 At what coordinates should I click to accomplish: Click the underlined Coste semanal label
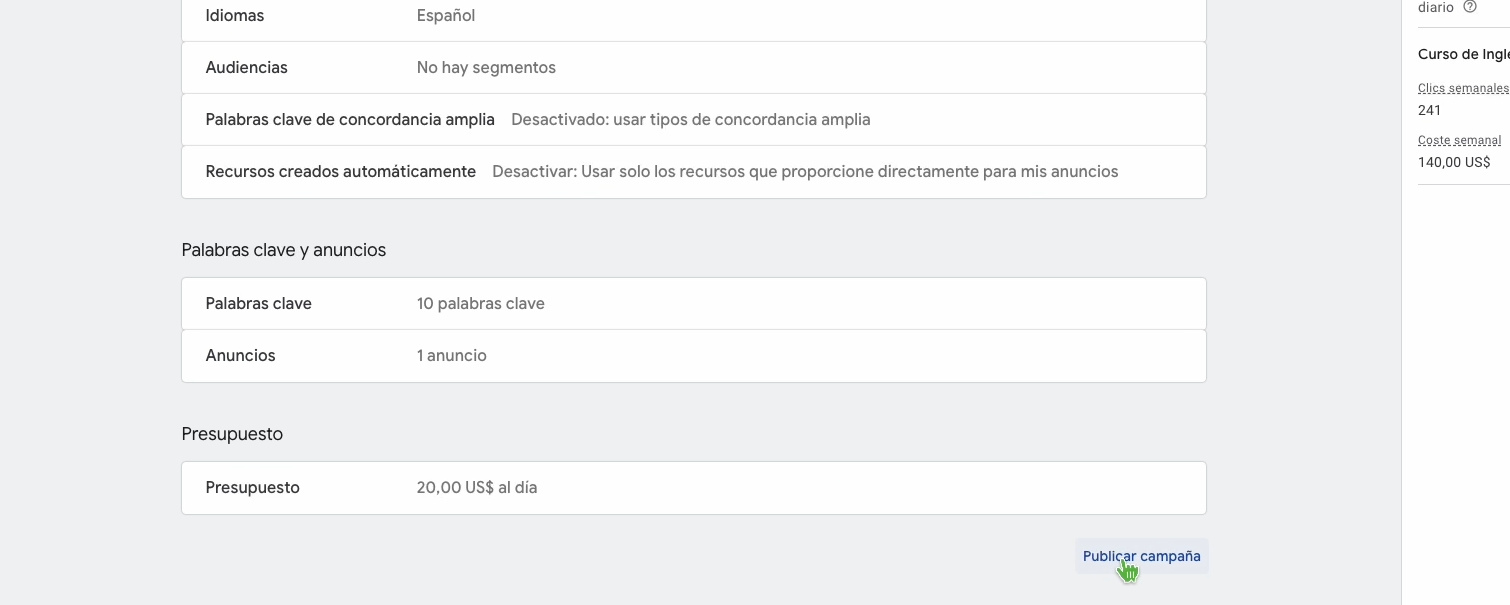[1460, 141]
